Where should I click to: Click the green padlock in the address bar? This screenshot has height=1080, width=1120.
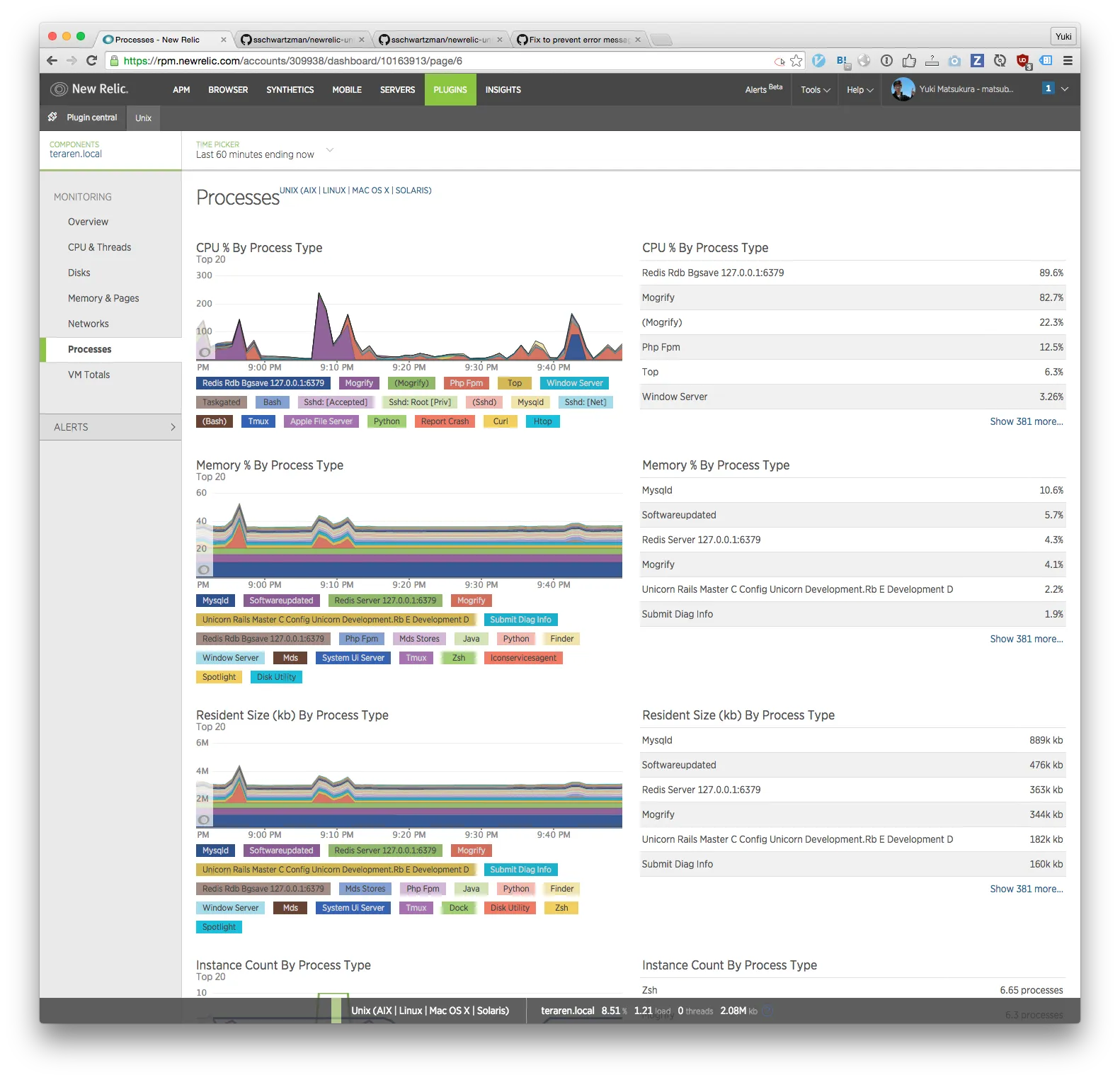(114, 61)
